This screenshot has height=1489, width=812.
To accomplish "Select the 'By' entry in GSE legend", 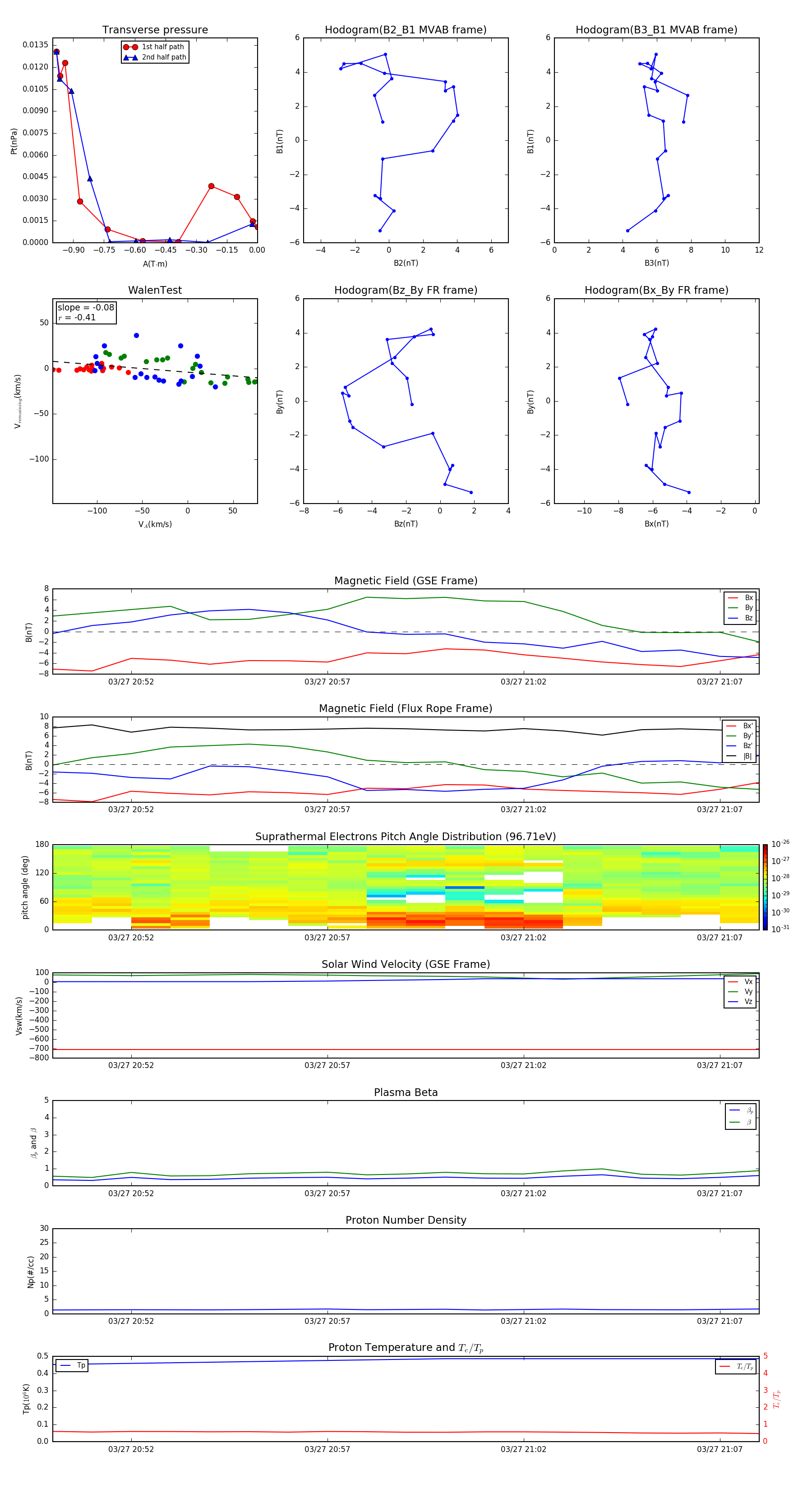I will (740, 607).
